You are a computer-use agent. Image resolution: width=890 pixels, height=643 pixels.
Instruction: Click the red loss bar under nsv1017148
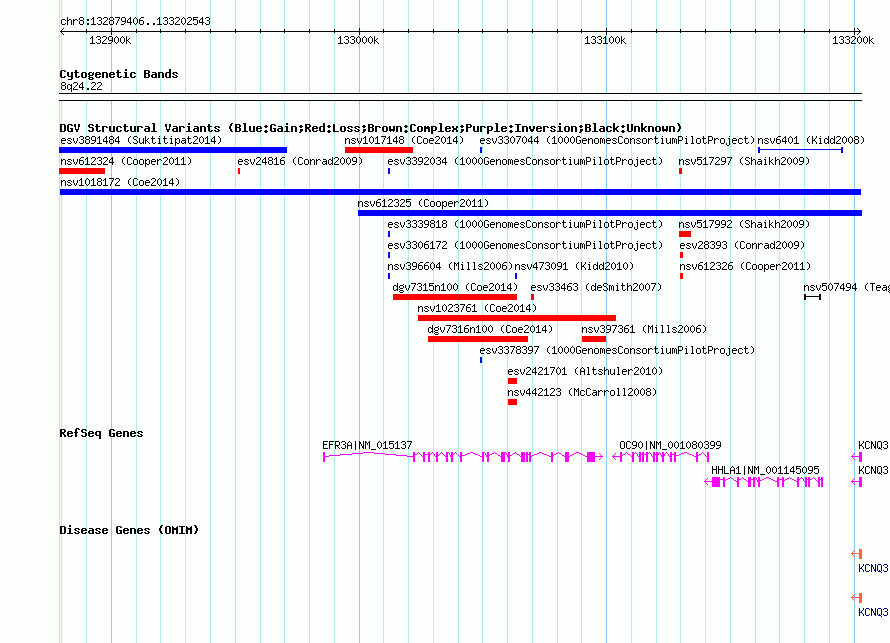(x=379, y=150)
